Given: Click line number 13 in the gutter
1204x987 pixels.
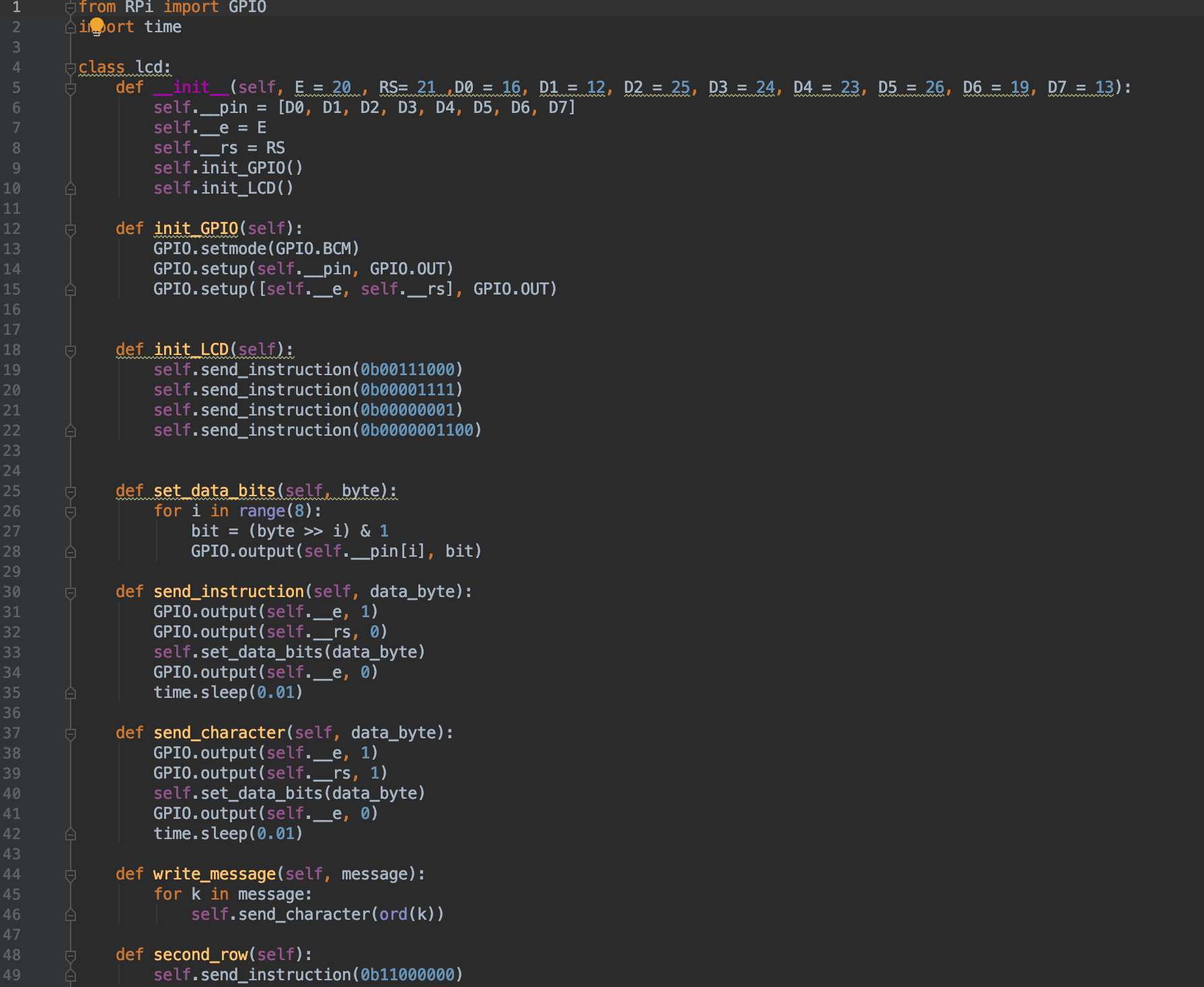Looking at the screenshot, I should [12, 249].
